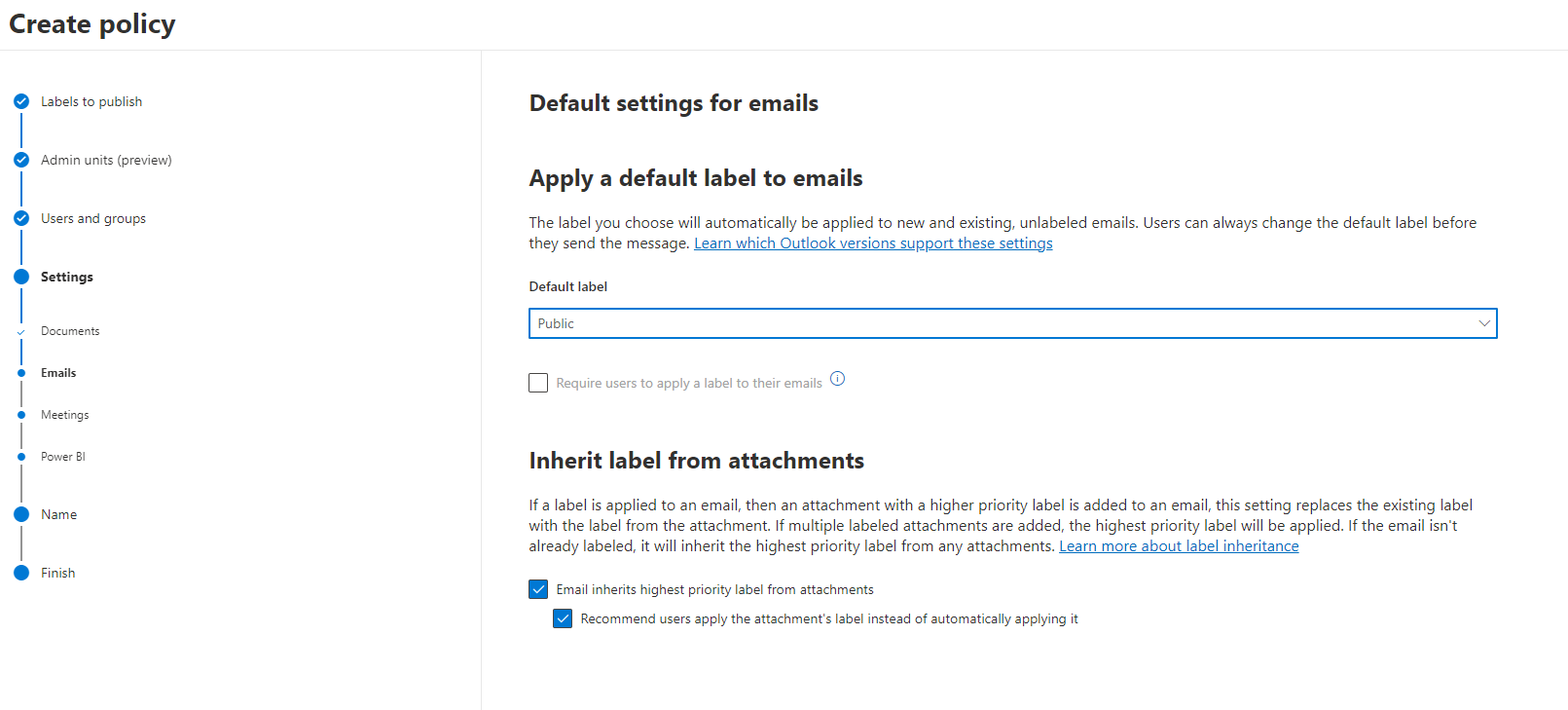The image size is (1568, 710).
Task: Open the Documents sub-step
Action: pyautogui.click(x=70, y=331)
